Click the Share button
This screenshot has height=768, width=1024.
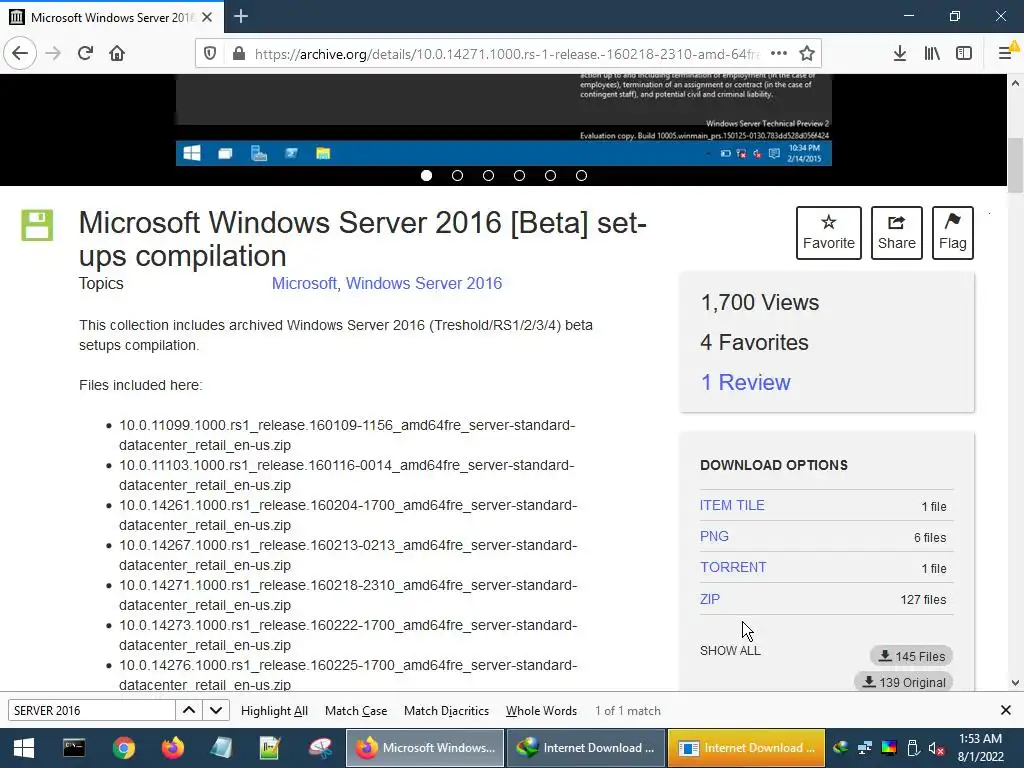(897, 232)
